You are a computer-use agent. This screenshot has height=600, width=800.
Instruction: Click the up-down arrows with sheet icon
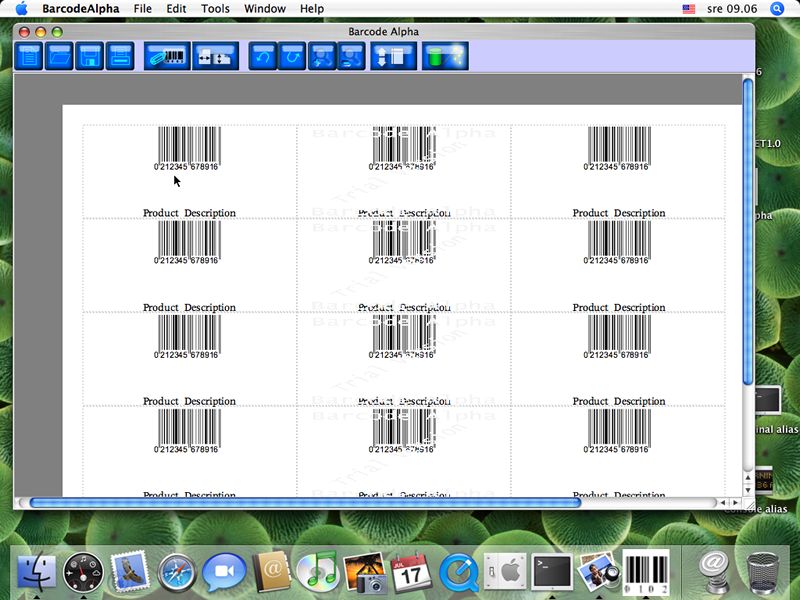(x=393, y=56)
